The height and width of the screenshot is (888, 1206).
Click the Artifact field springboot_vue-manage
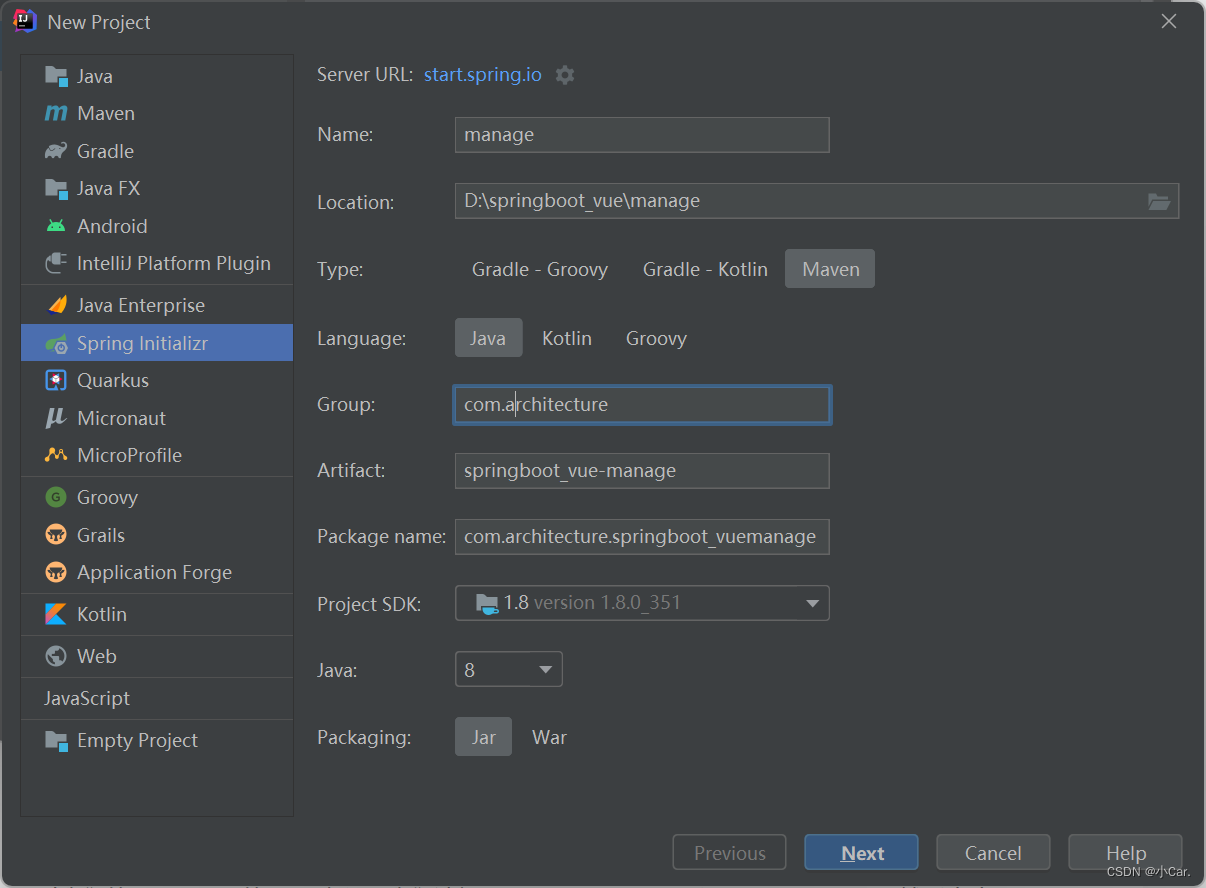(x=642, y=471)
